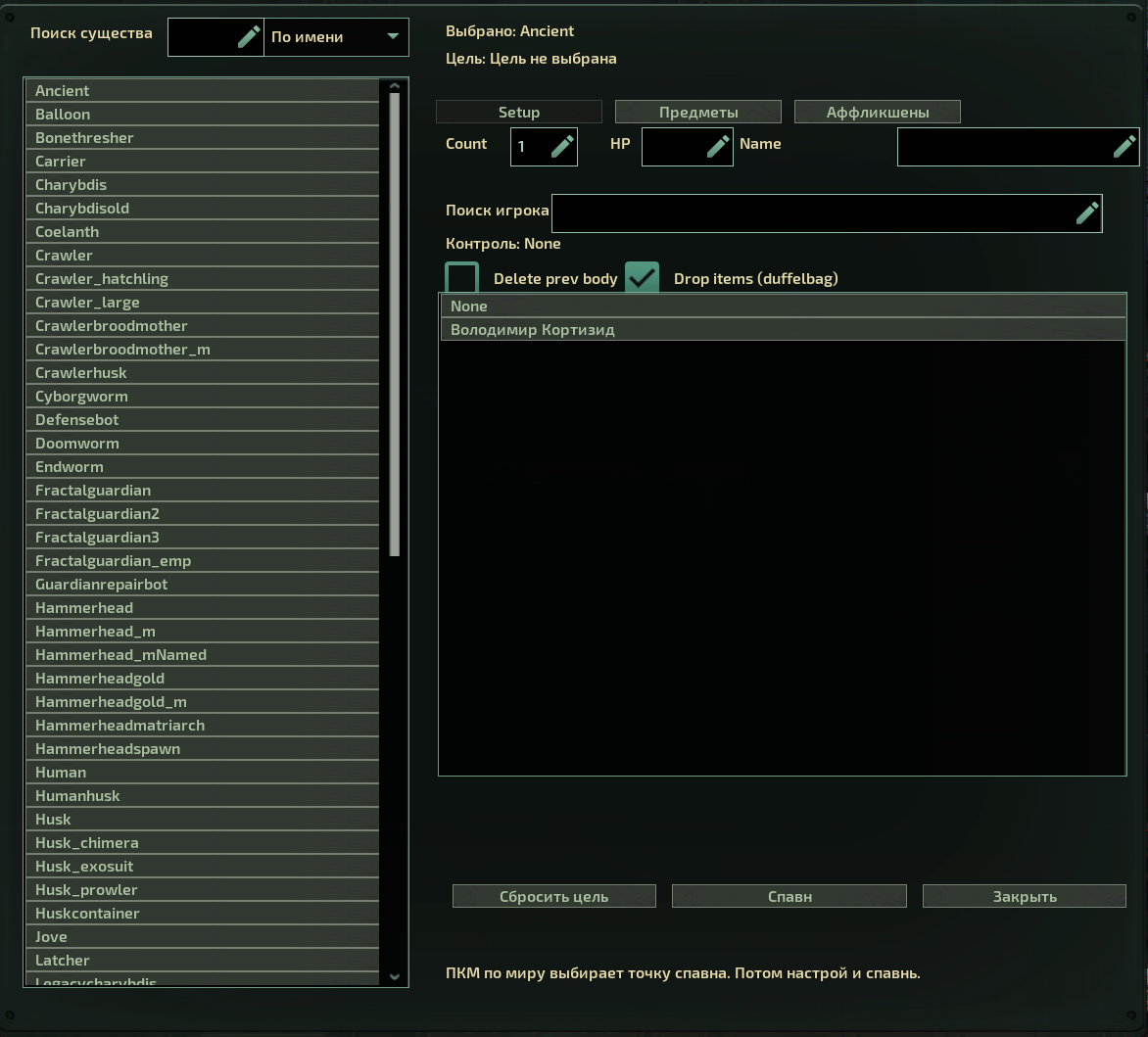This screenshot has width=1148, height=1037.
Task: Select Cyborgworm creature
Action: [x=203, y=396]
